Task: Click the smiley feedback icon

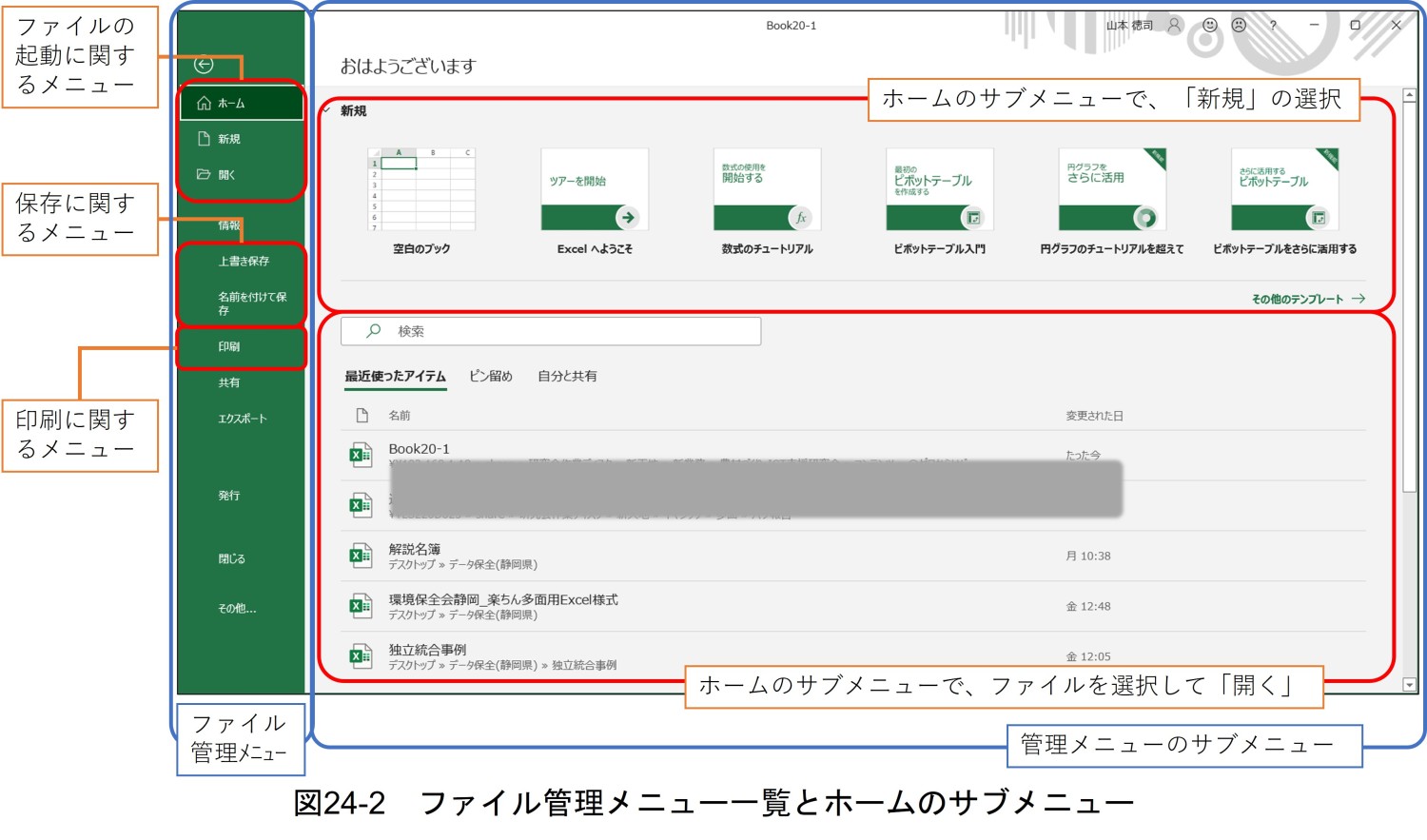Action: pos(1210,26)
